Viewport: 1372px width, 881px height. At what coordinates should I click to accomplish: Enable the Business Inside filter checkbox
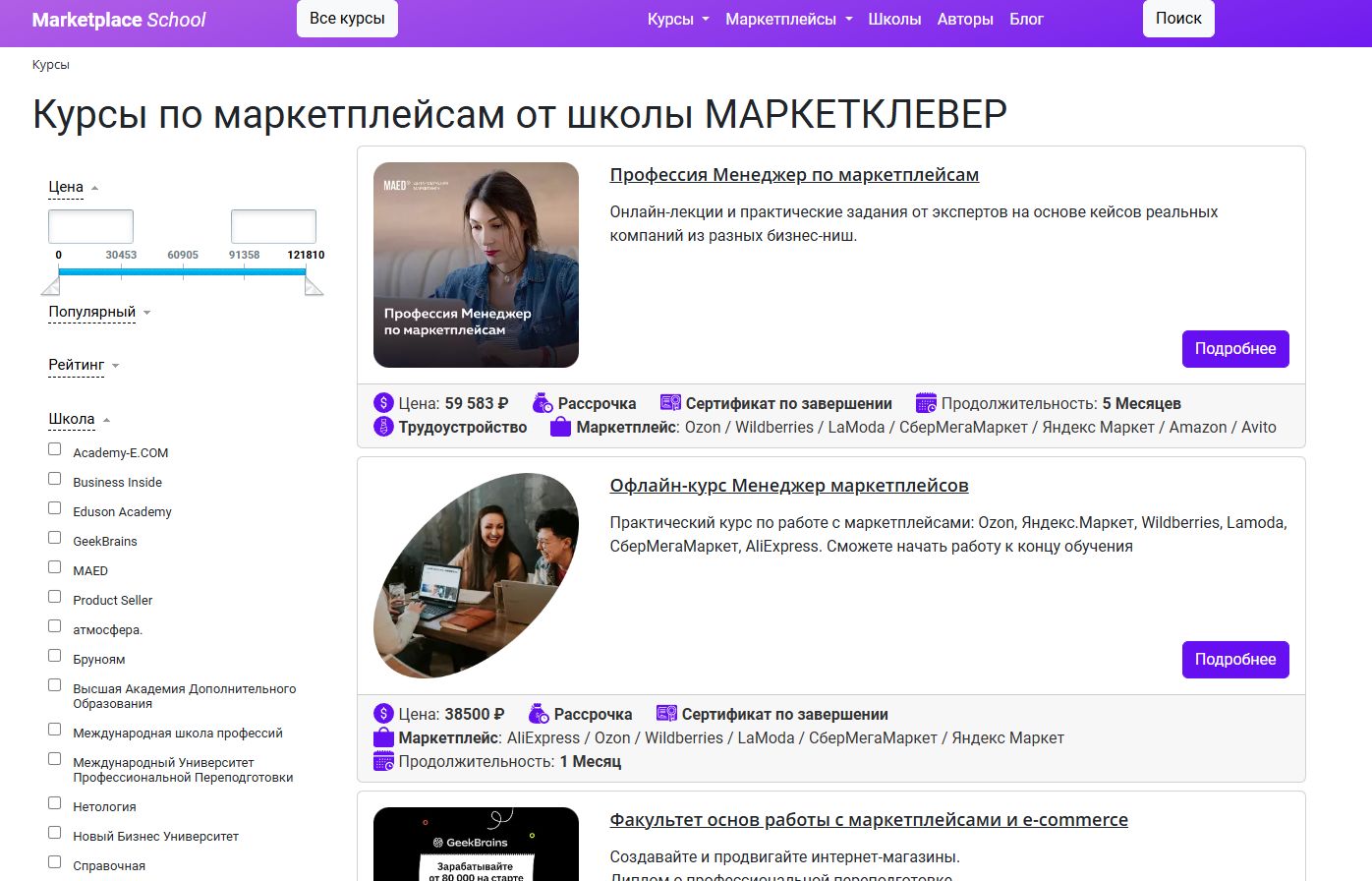pos(55,479)
